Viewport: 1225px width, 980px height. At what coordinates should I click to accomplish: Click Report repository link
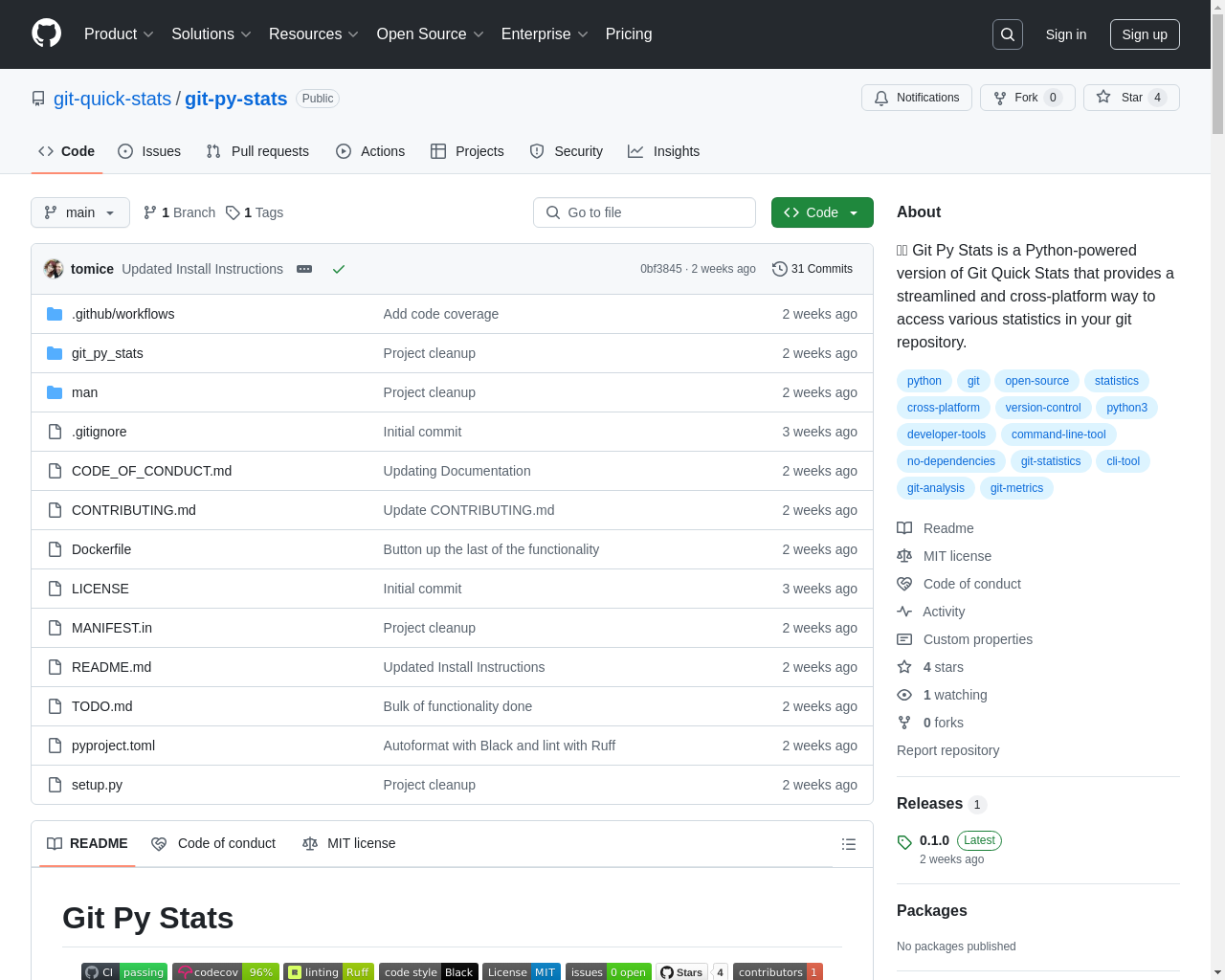[947, 750]
